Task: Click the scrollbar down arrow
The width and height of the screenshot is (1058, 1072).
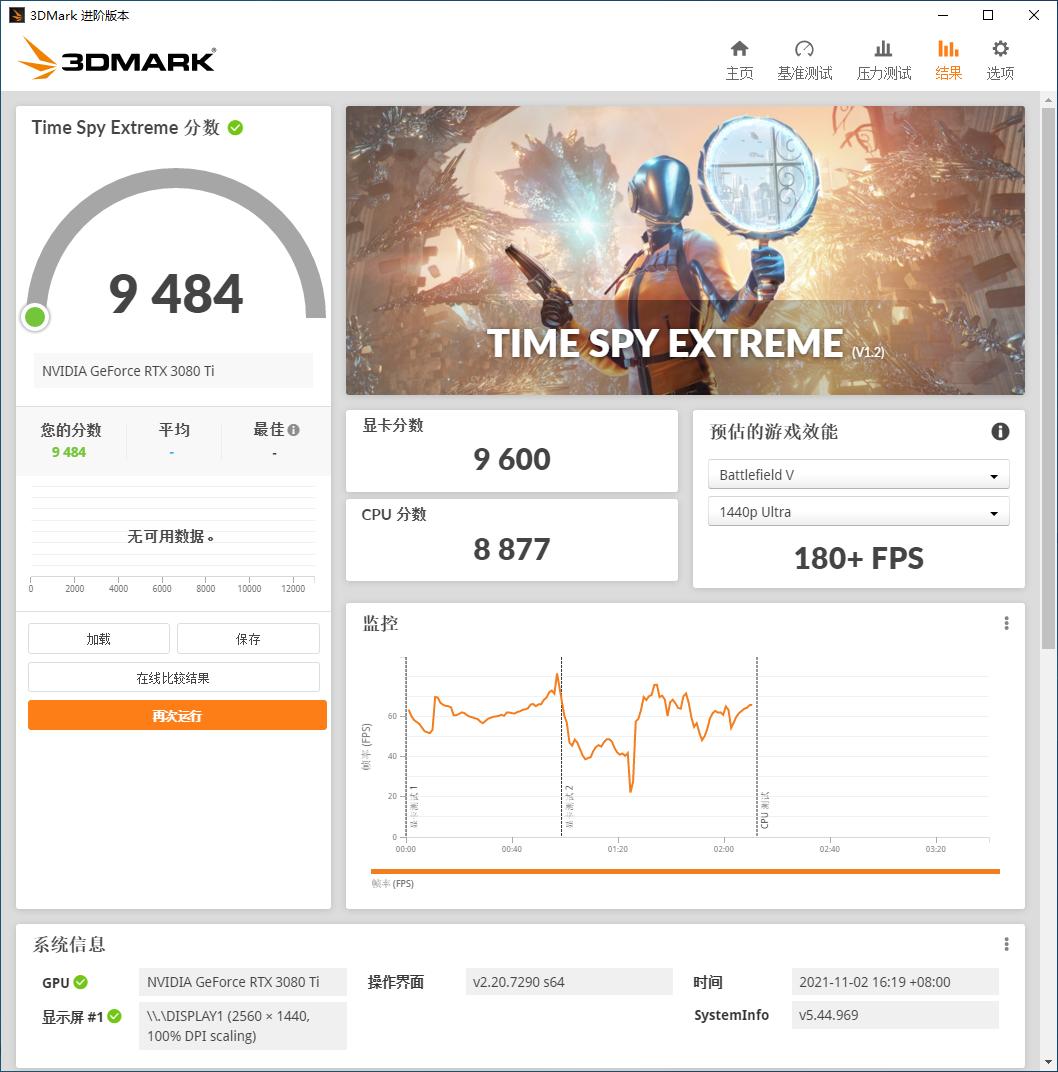Action: (1048, 1062)
